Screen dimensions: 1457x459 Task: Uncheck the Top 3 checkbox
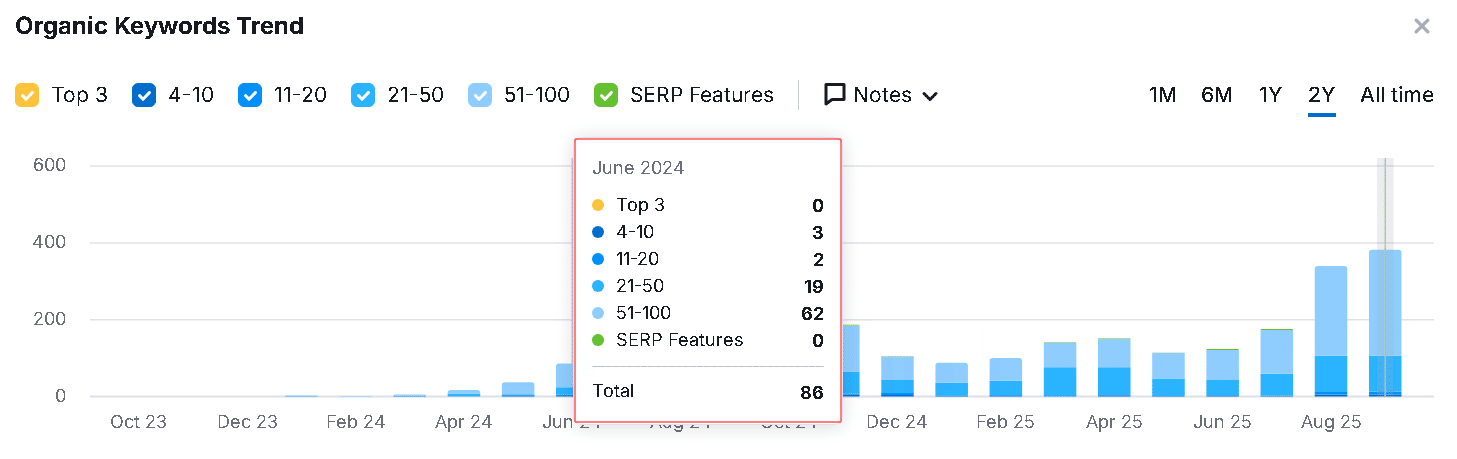pyautogui.click(x=27, y=95)
